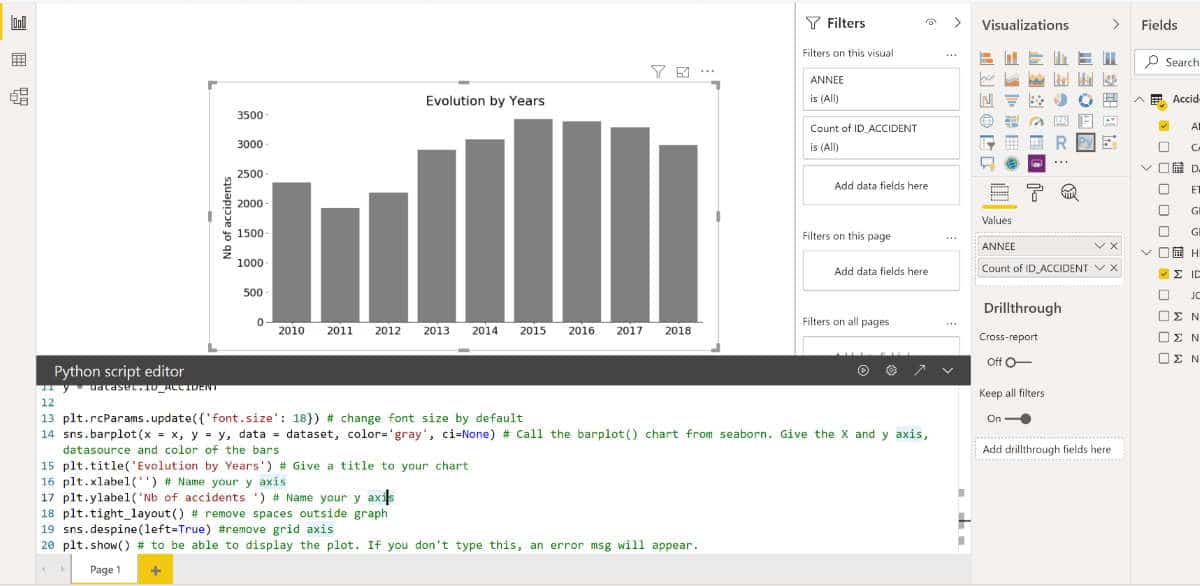
Task: Select the Waterfall chart visualization
Action: (987, 100)
